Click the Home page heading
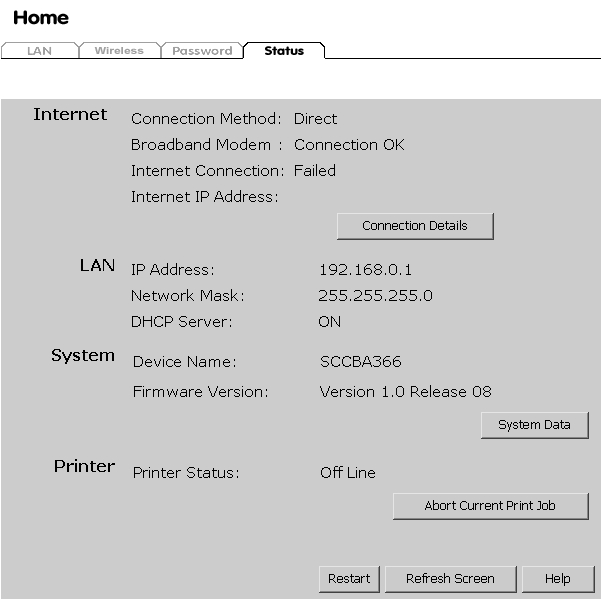Screen dimensions: 601x600 tap(41, 18)
